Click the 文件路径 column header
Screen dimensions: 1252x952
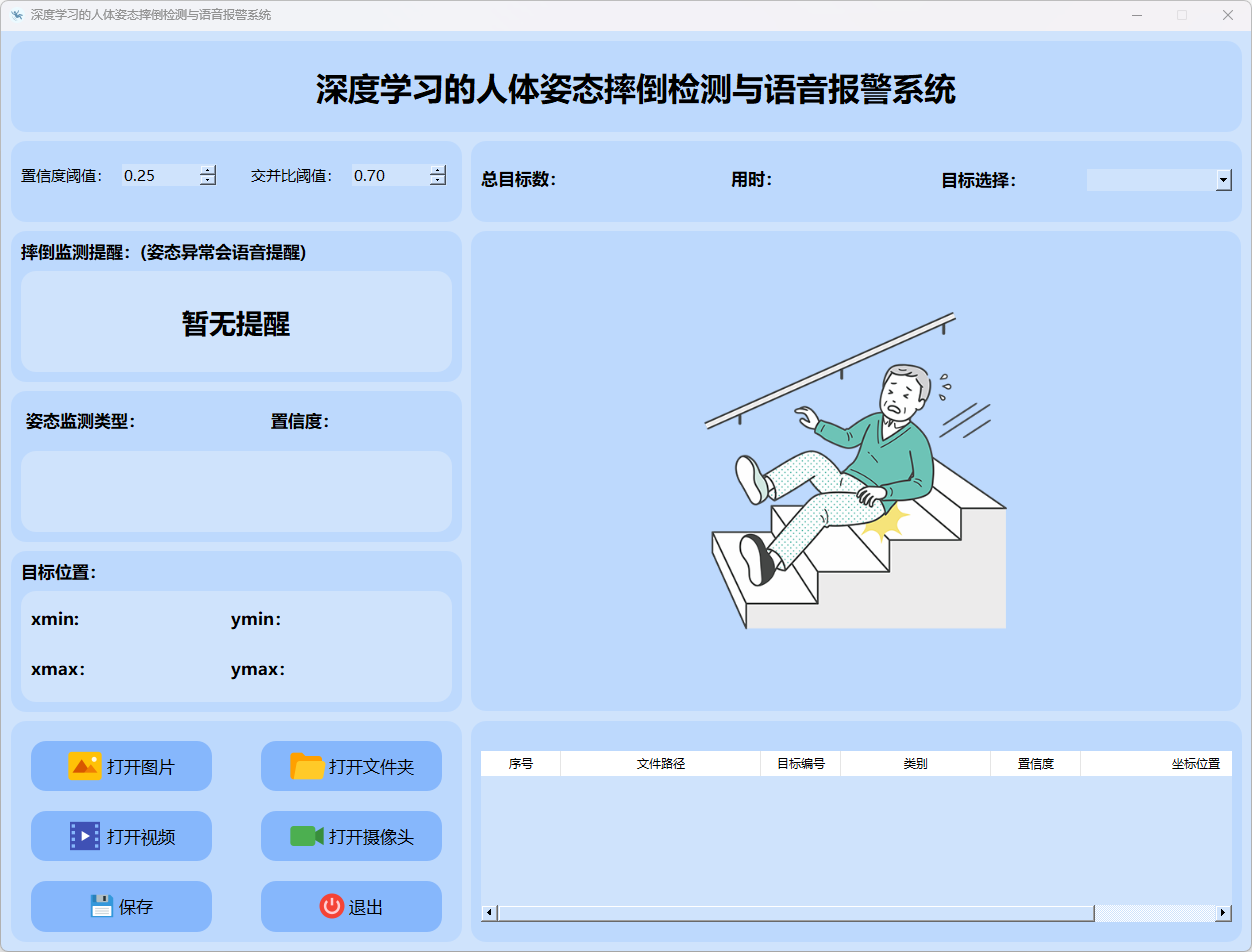click(661, 763)
